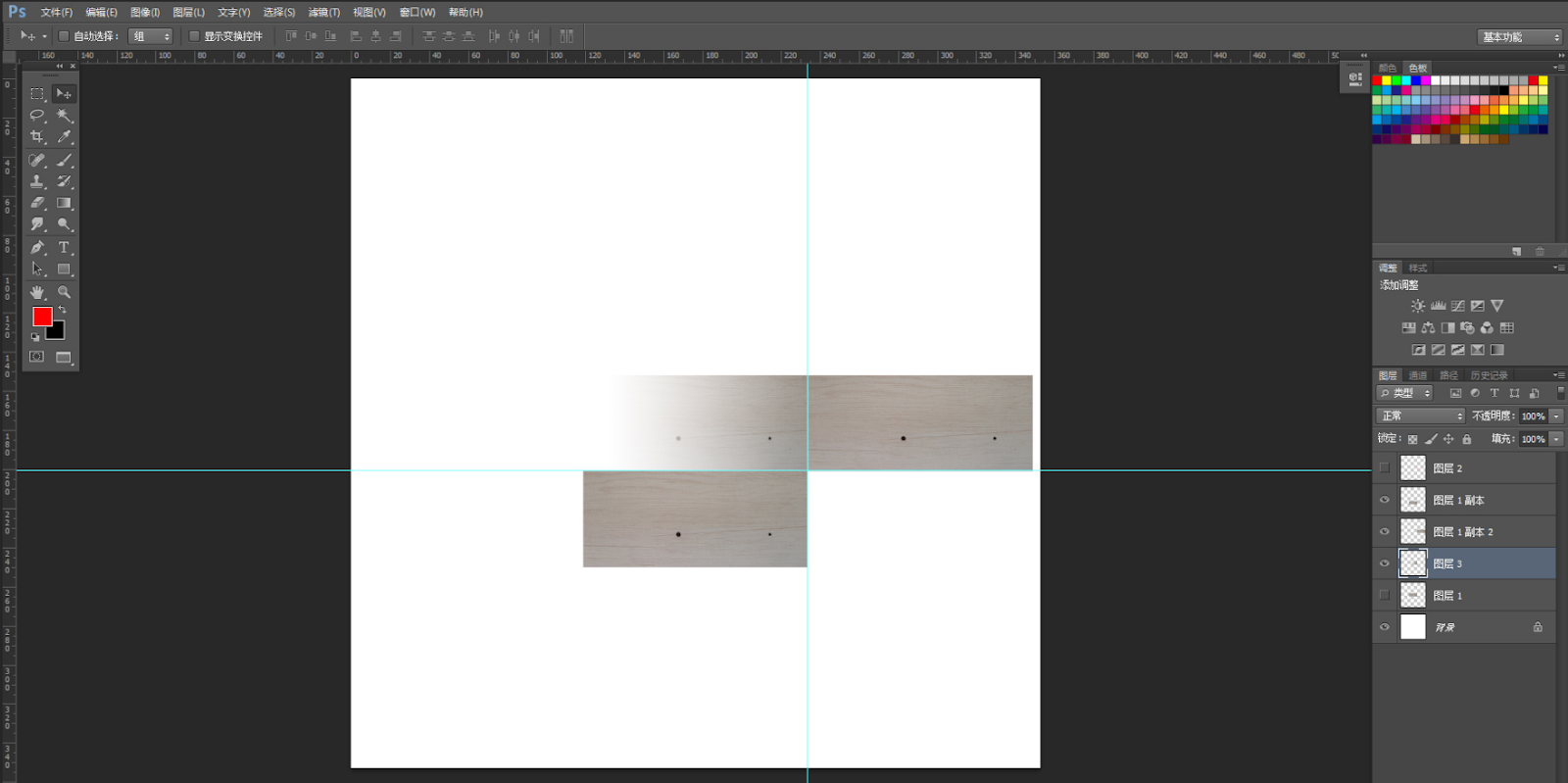Choose the Eyedropper tool
Screen dimensions: 1568x783
(x=64, y=137)
